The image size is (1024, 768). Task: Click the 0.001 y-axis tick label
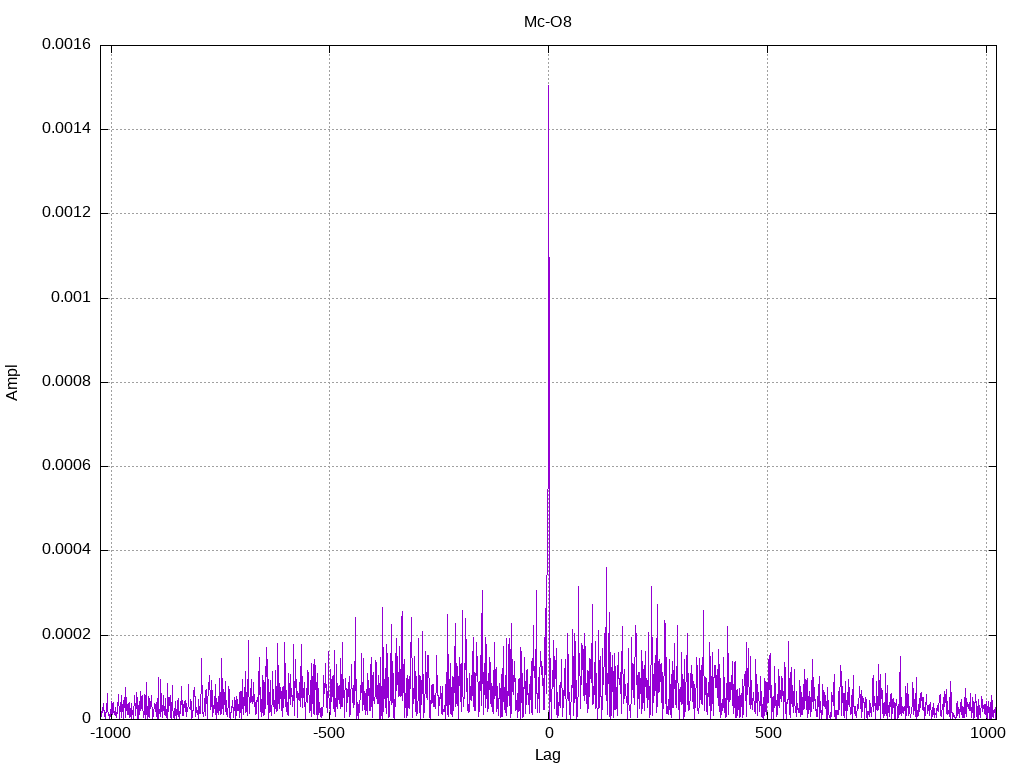(73, 298)
